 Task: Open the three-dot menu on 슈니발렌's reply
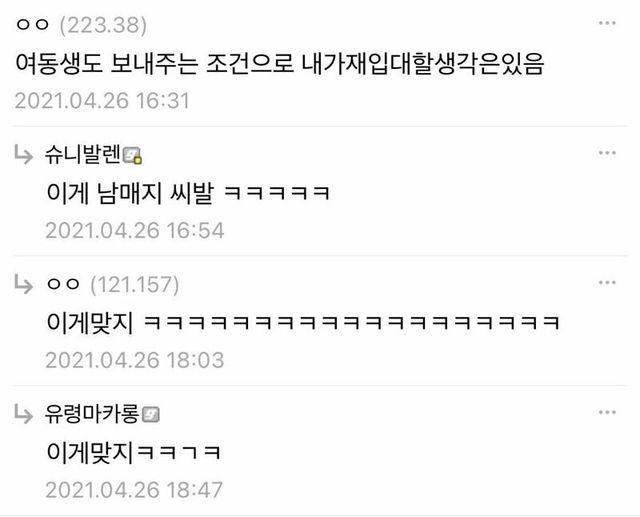[607, 153]
